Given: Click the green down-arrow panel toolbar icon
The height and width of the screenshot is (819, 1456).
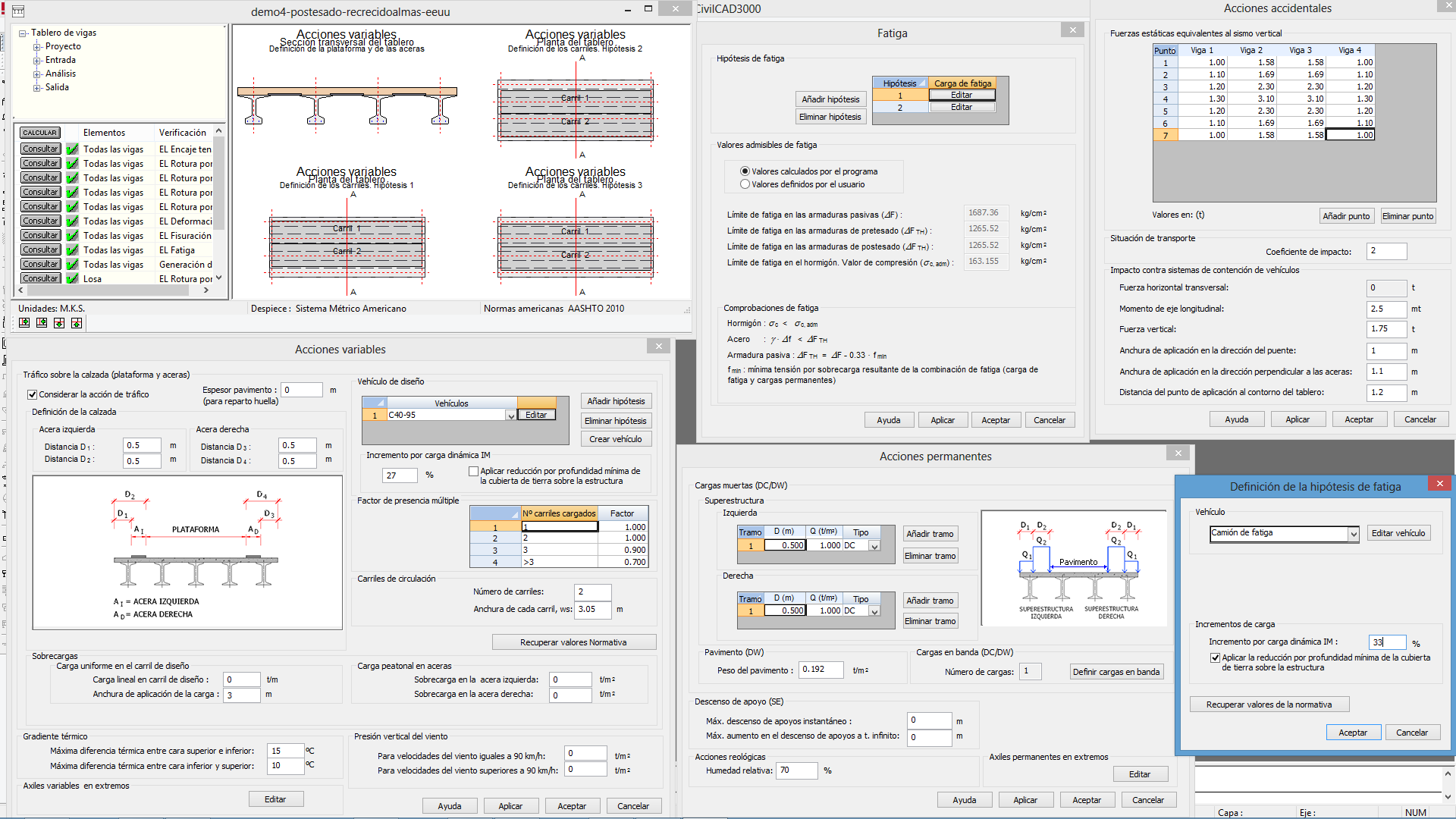Looking at the screenshot, I should (59, 323).
